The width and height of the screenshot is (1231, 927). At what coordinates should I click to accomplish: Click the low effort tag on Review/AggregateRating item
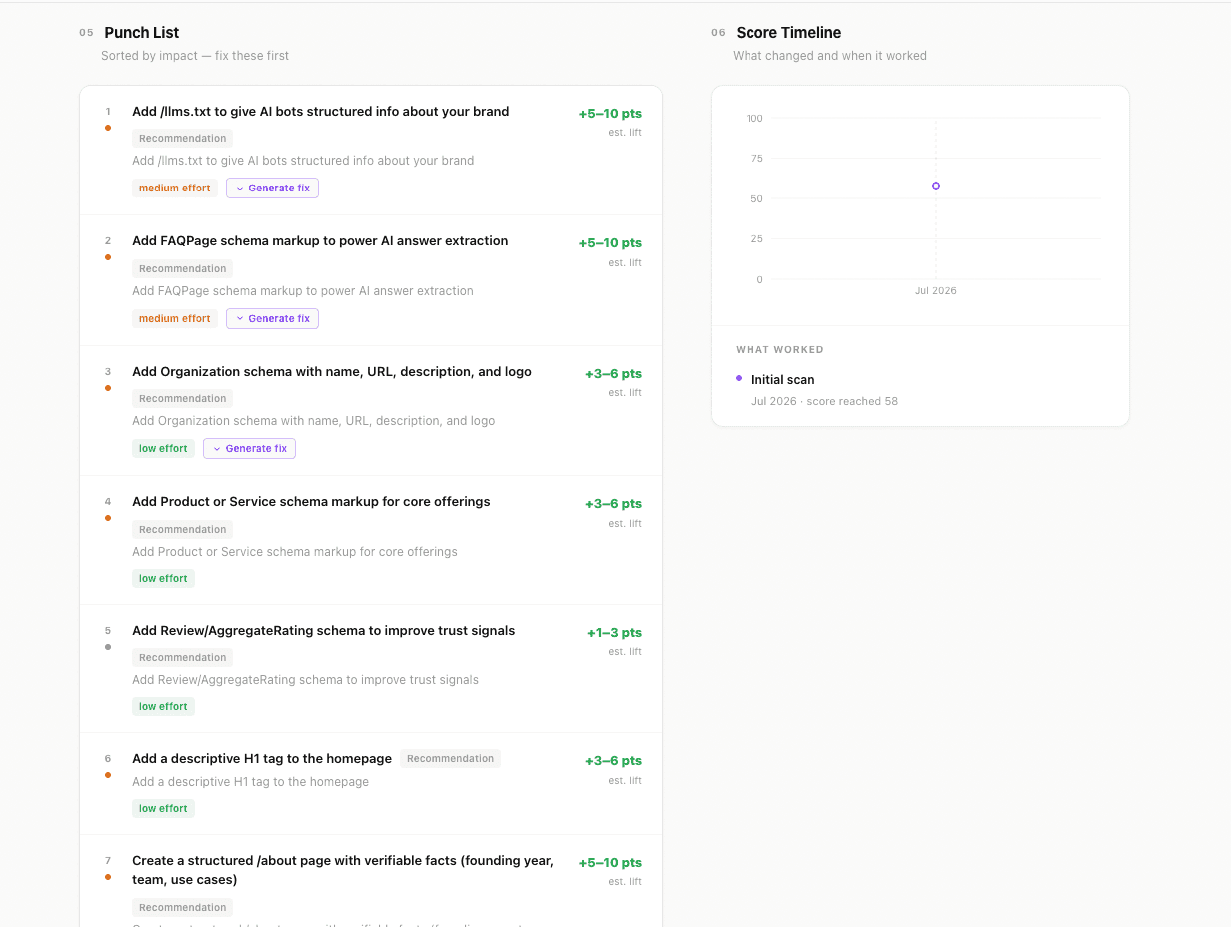click(163, 706)
